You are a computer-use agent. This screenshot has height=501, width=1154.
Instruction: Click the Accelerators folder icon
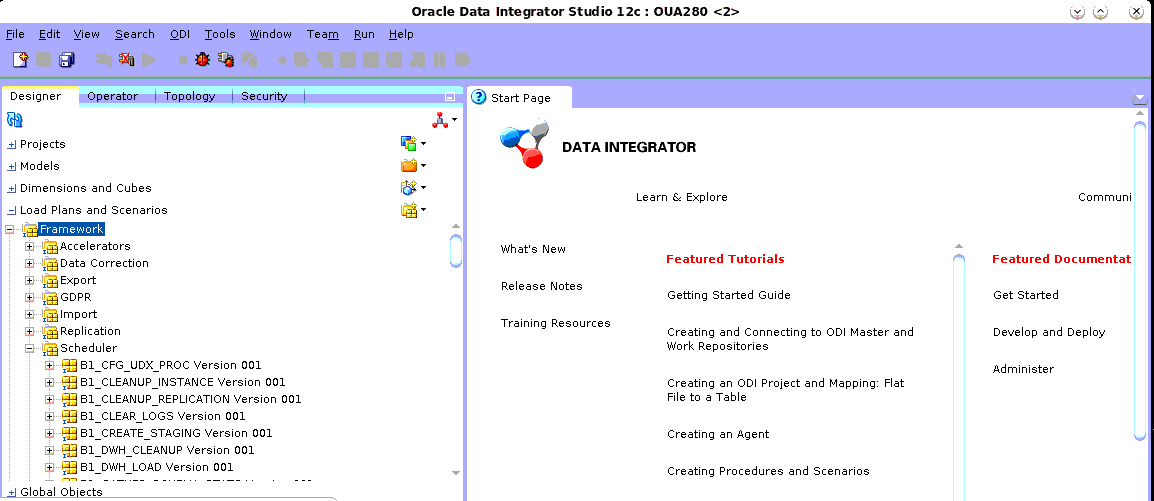pyautogui.click(x=50, y=246)
